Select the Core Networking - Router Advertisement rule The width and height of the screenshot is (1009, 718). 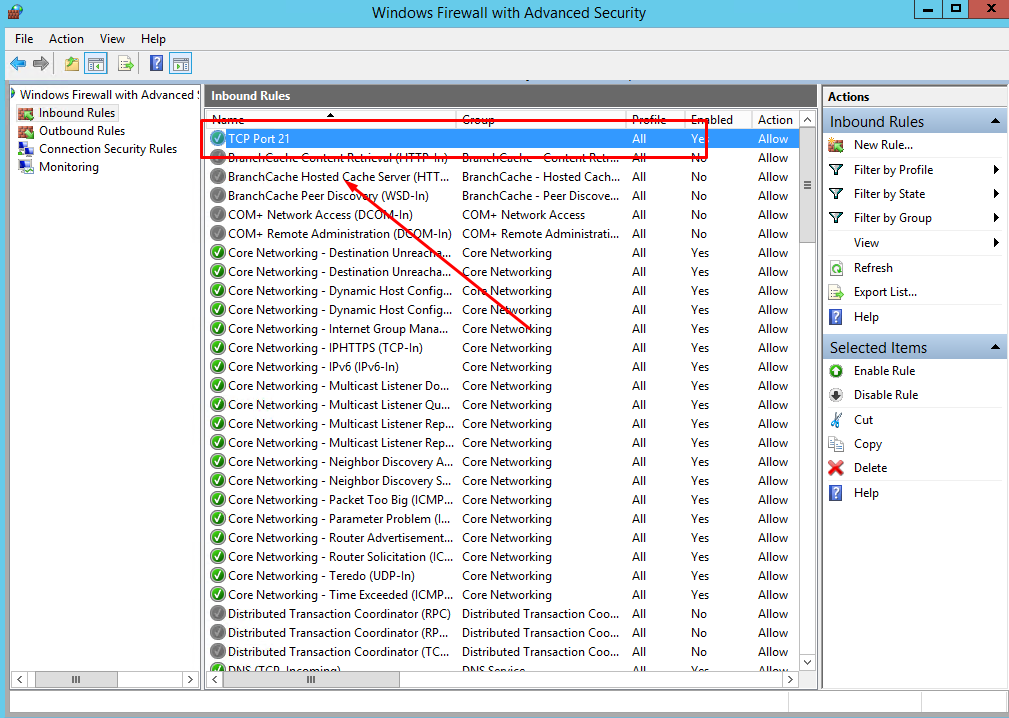(503, 538)
